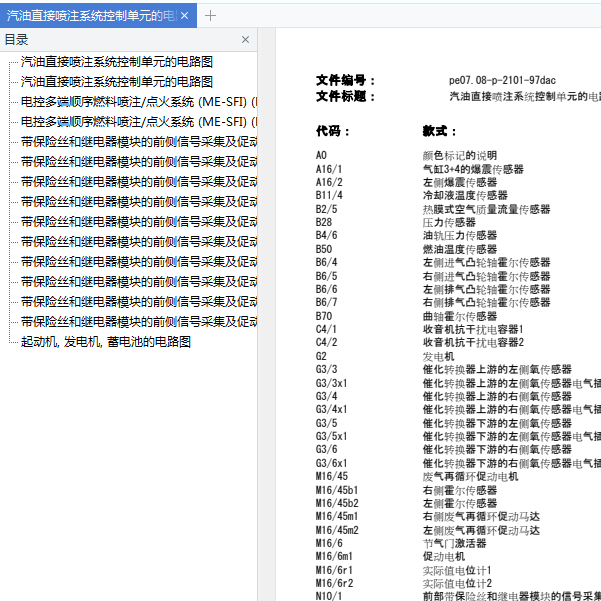Click 废气再循环促动电机 description

coord(470,476)
